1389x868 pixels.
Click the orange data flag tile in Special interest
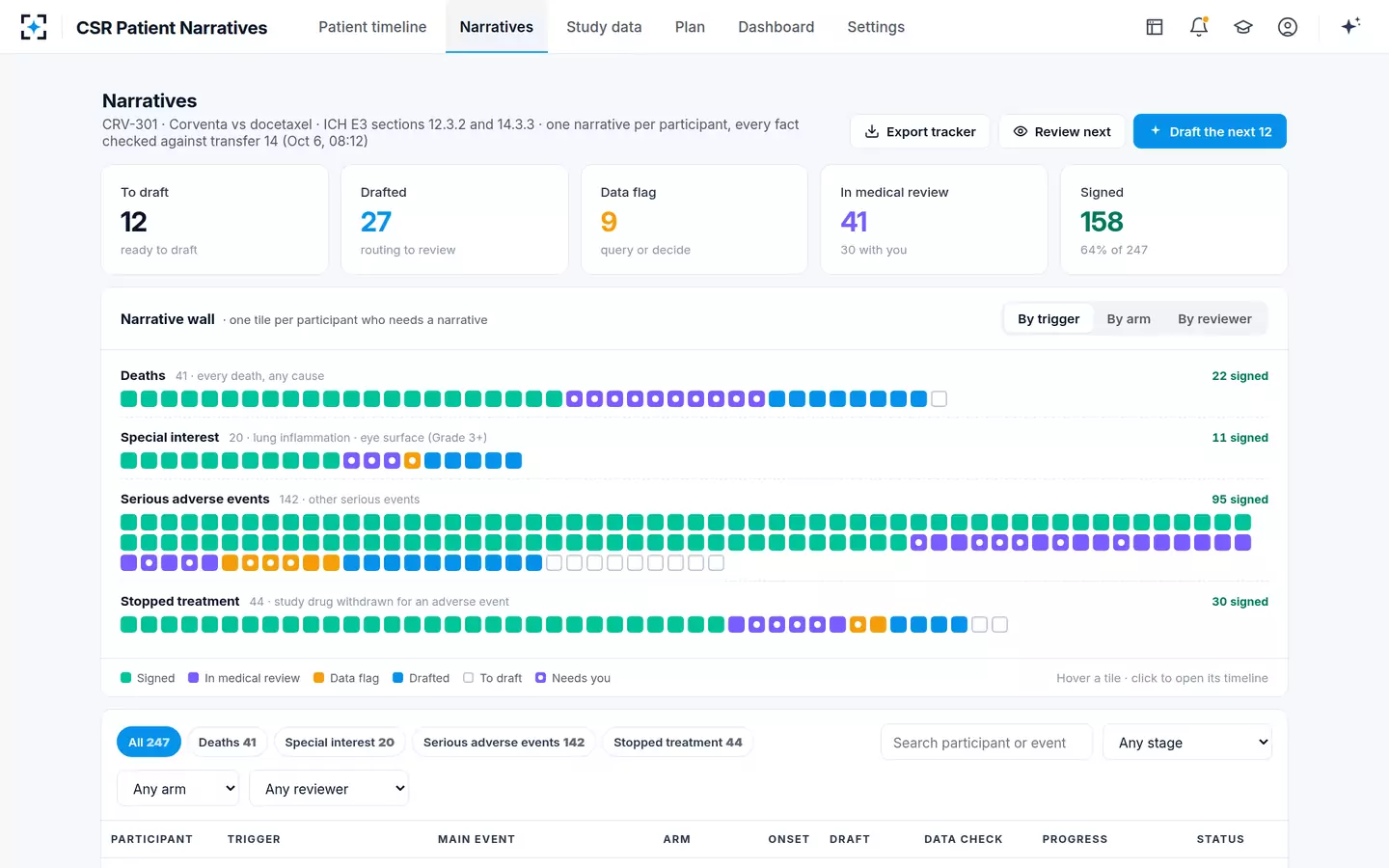pos(412,460)
